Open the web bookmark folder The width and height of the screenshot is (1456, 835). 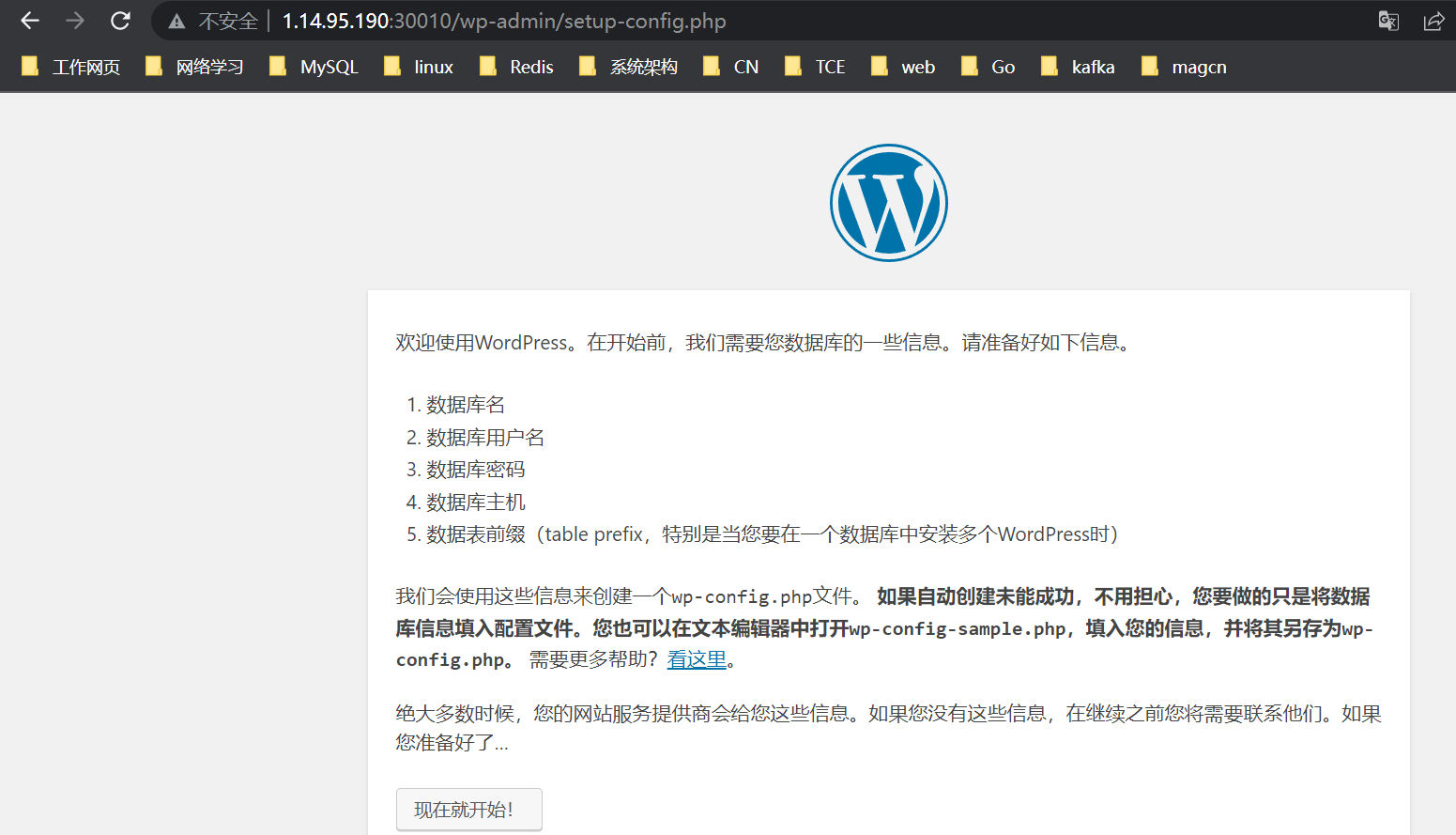[x=902, y=67]
